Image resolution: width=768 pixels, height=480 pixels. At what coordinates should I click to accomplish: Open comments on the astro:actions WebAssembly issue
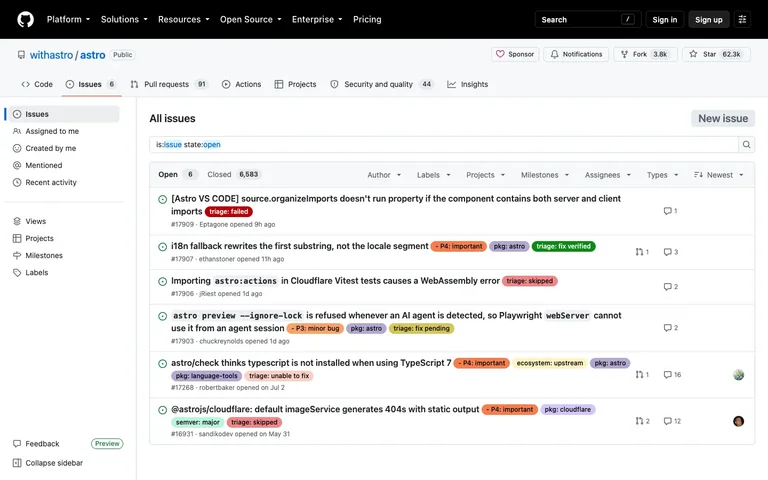click(671, 287)
